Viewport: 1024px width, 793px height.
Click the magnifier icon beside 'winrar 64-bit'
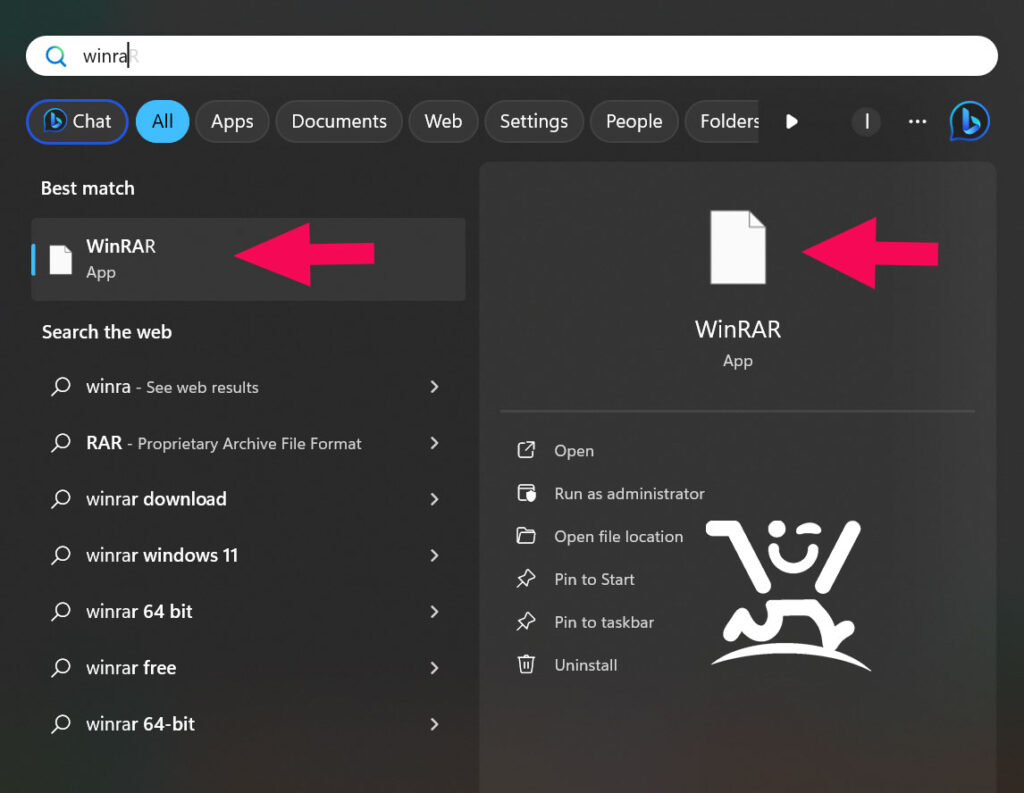pos(61,724)
